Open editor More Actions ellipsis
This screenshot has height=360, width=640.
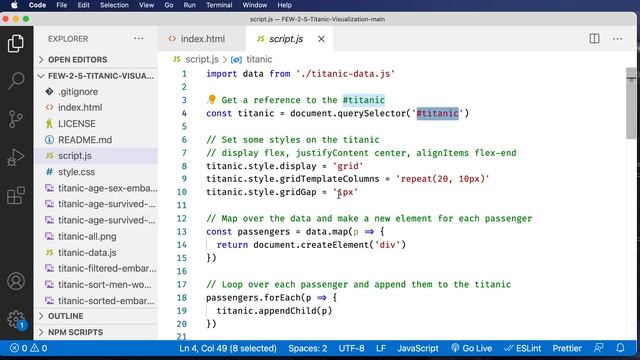[617, 39]
